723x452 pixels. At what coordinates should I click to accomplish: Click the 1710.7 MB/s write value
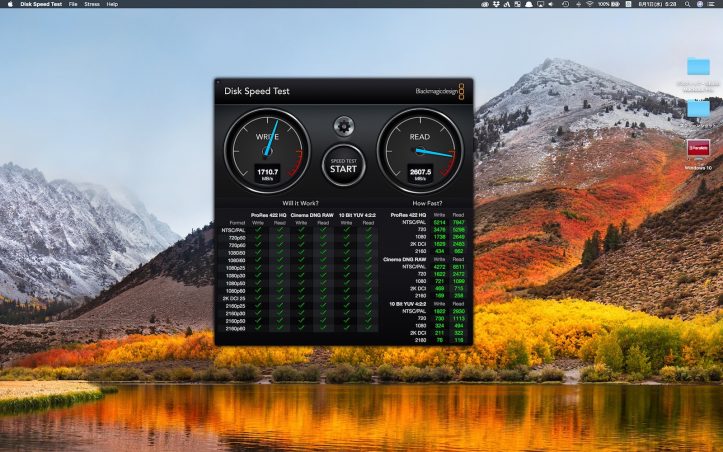[267, 172]
